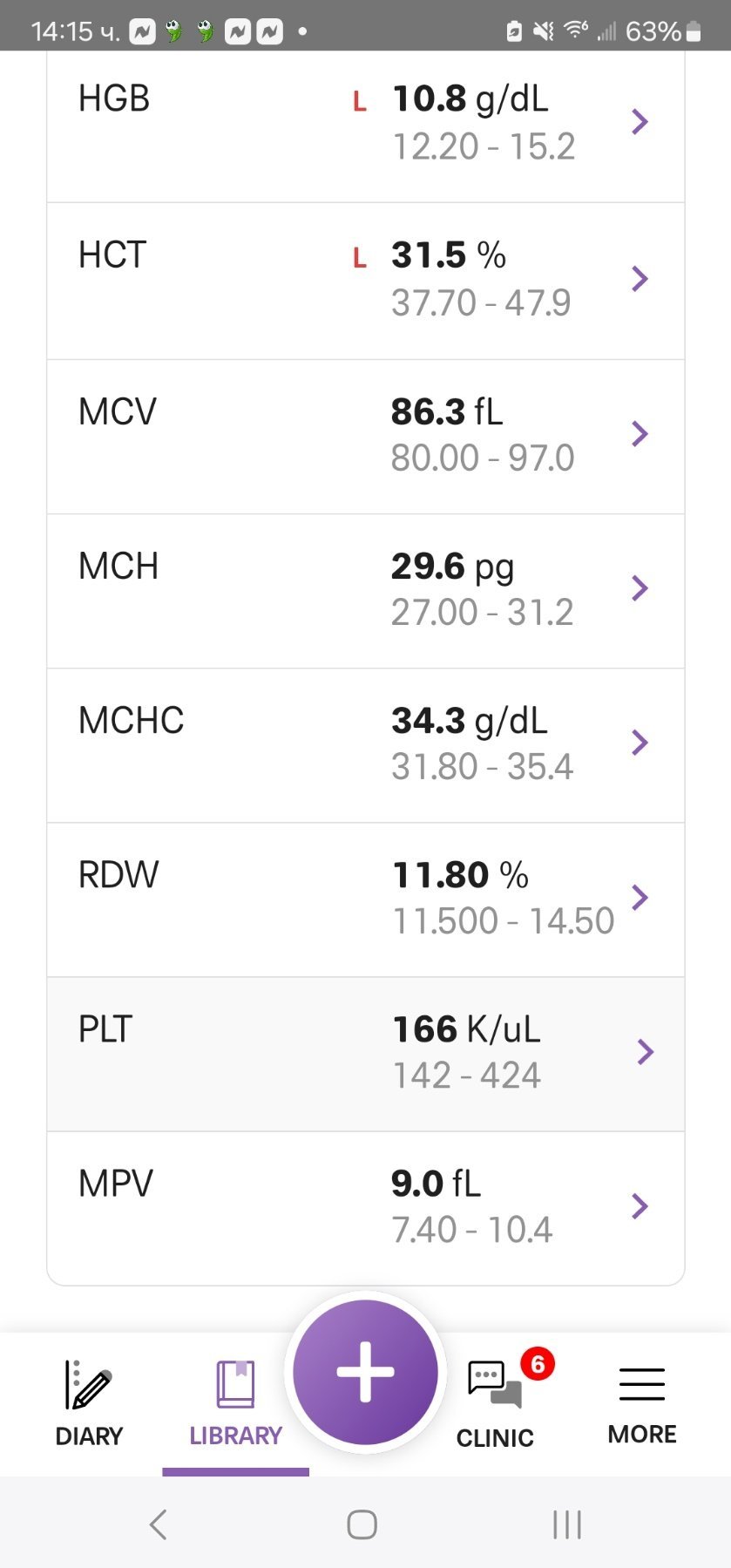Image resolution: width=731 pixels, height=1568 pixels.
Task: Expand MCV result details chevron
Action: coord(640,434)
